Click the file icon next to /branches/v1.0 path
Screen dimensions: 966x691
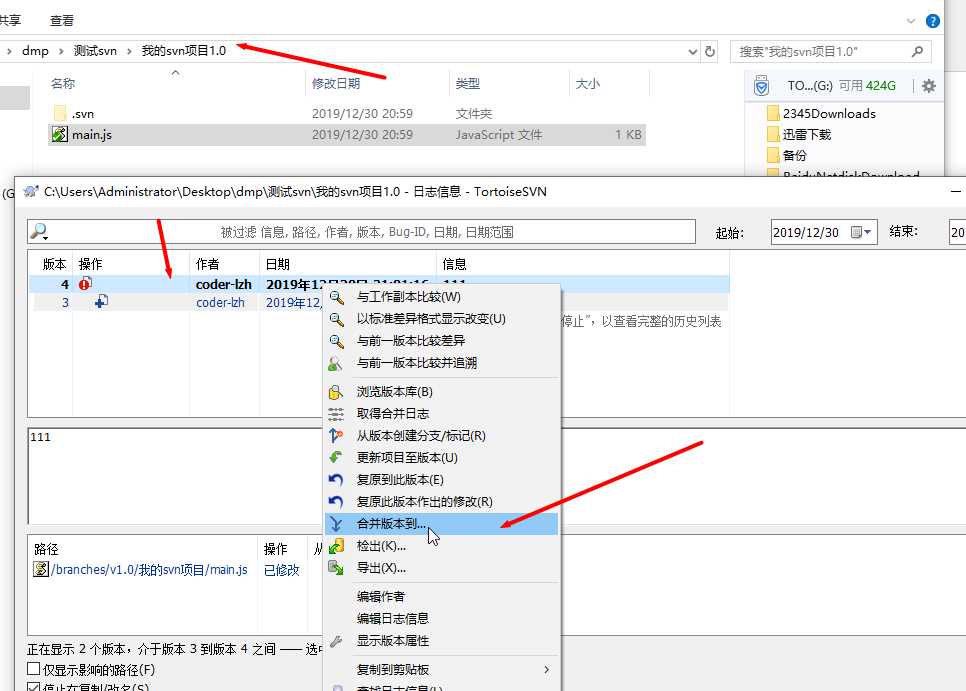point(41,569)
